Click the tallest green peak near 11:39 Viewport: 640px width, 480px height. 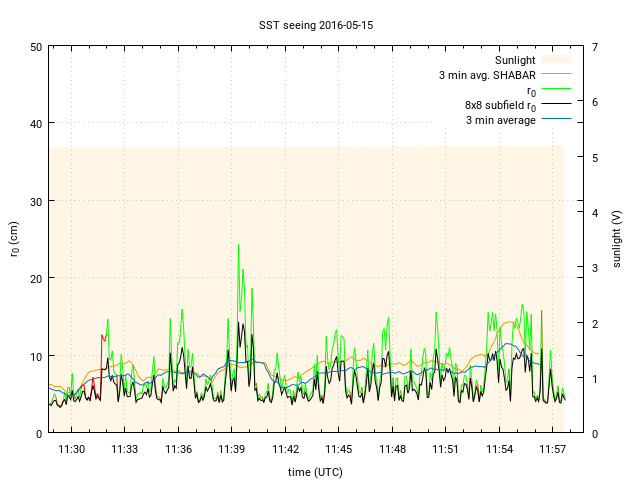pyautogui.click(x=238, y=246)
